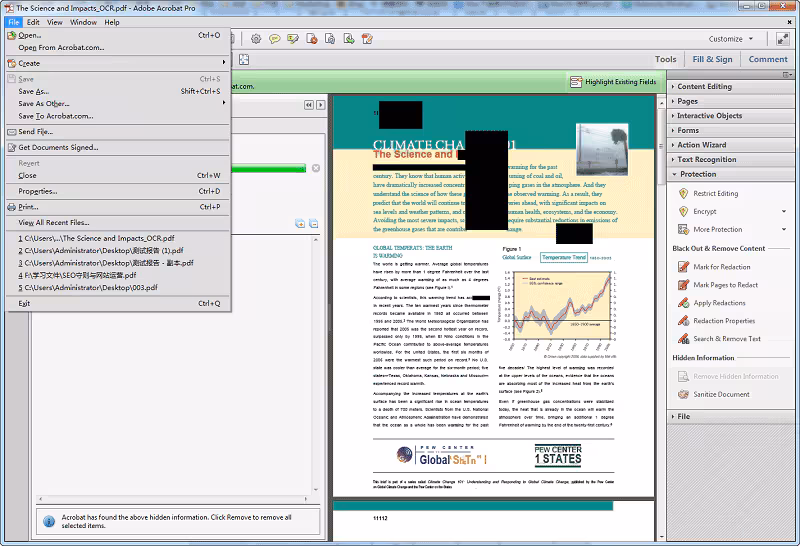The image size is (800, 546).
Task: Click the double-left-arrow collapse panel button
Action: click(309, 105)
